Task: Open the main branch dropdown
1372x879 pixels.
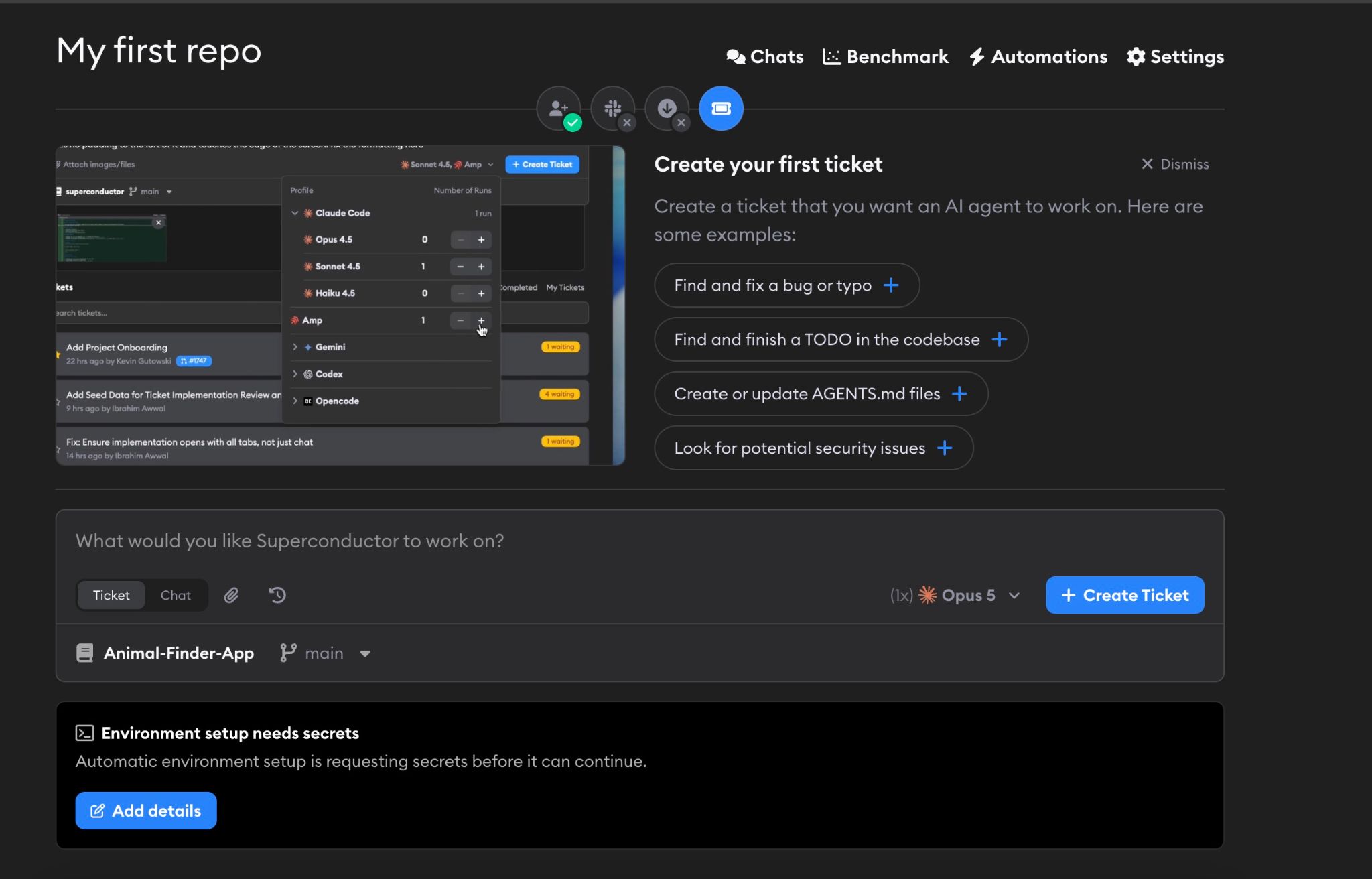Action: pos(326,653)
